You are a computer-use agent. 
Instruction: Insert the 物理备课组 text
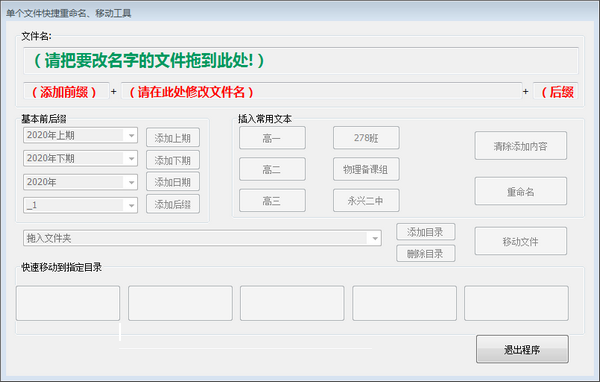click(x=366, y=169)
